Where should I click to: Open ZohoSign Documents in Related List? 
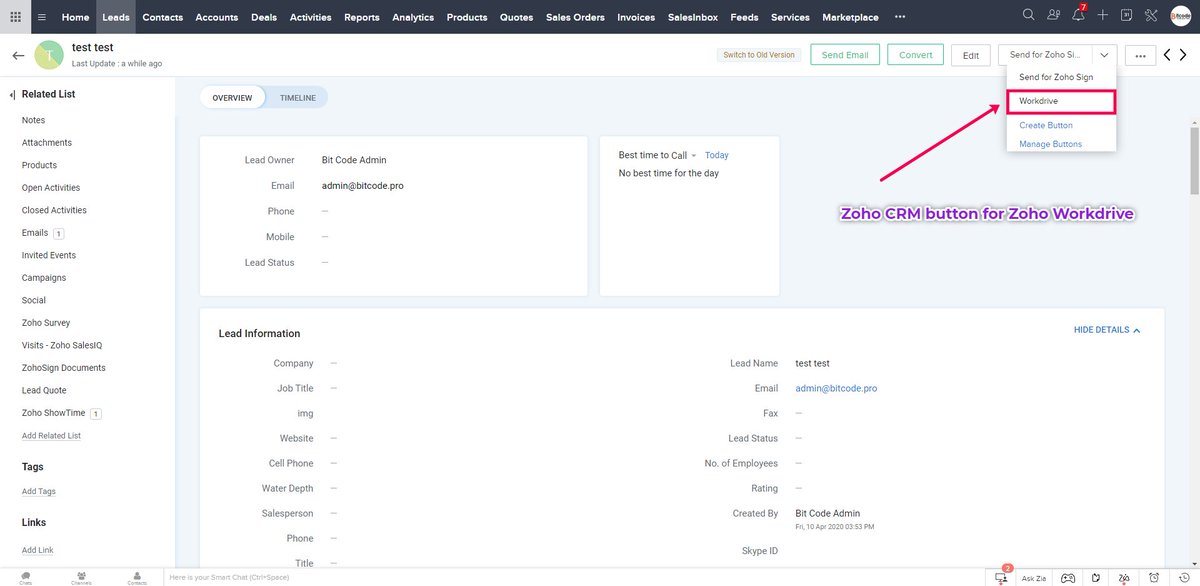64,368
